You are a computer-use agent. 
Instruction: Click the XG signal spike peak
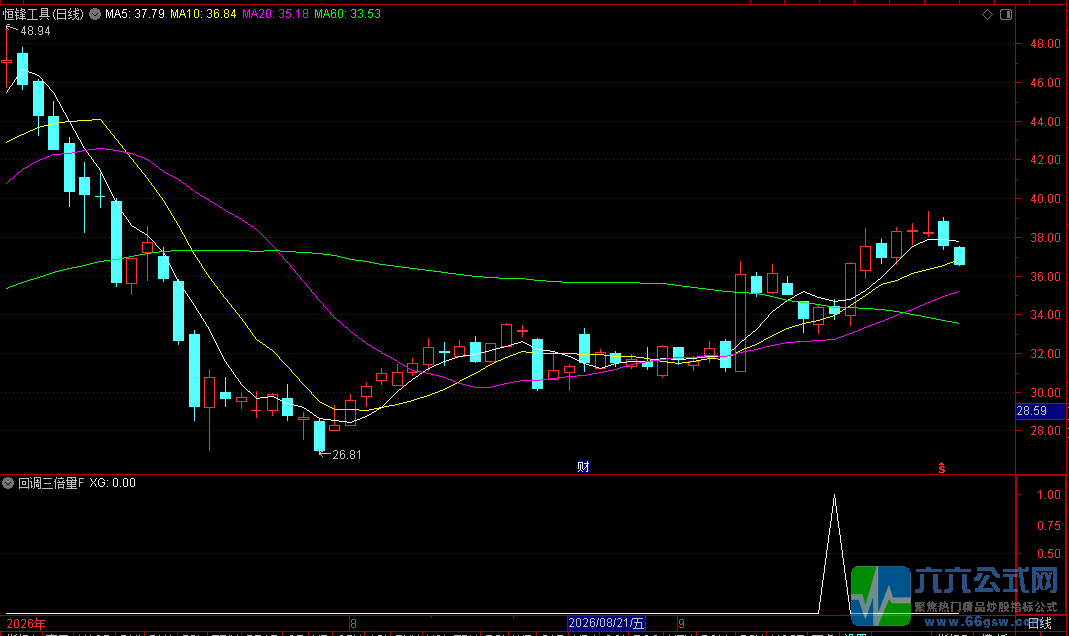(x=834, y=496)
